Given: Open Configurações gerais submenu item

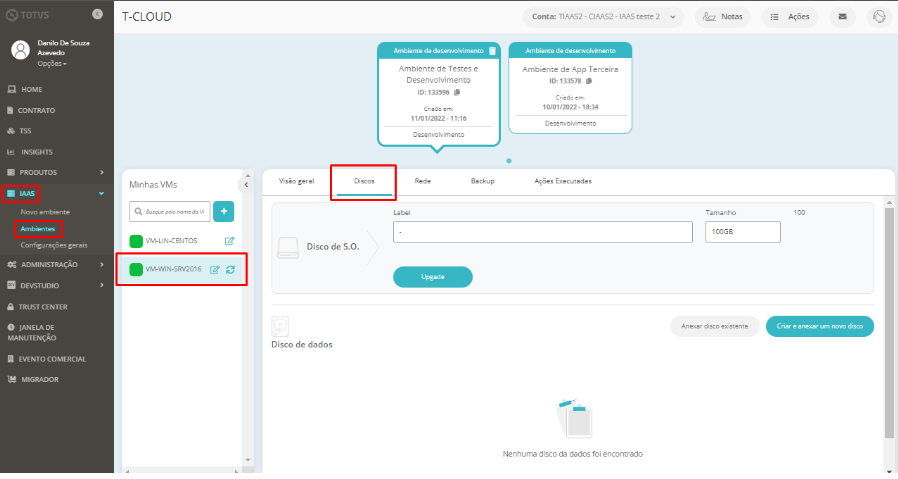Looking at the screenshot, I should pos(54,245).
